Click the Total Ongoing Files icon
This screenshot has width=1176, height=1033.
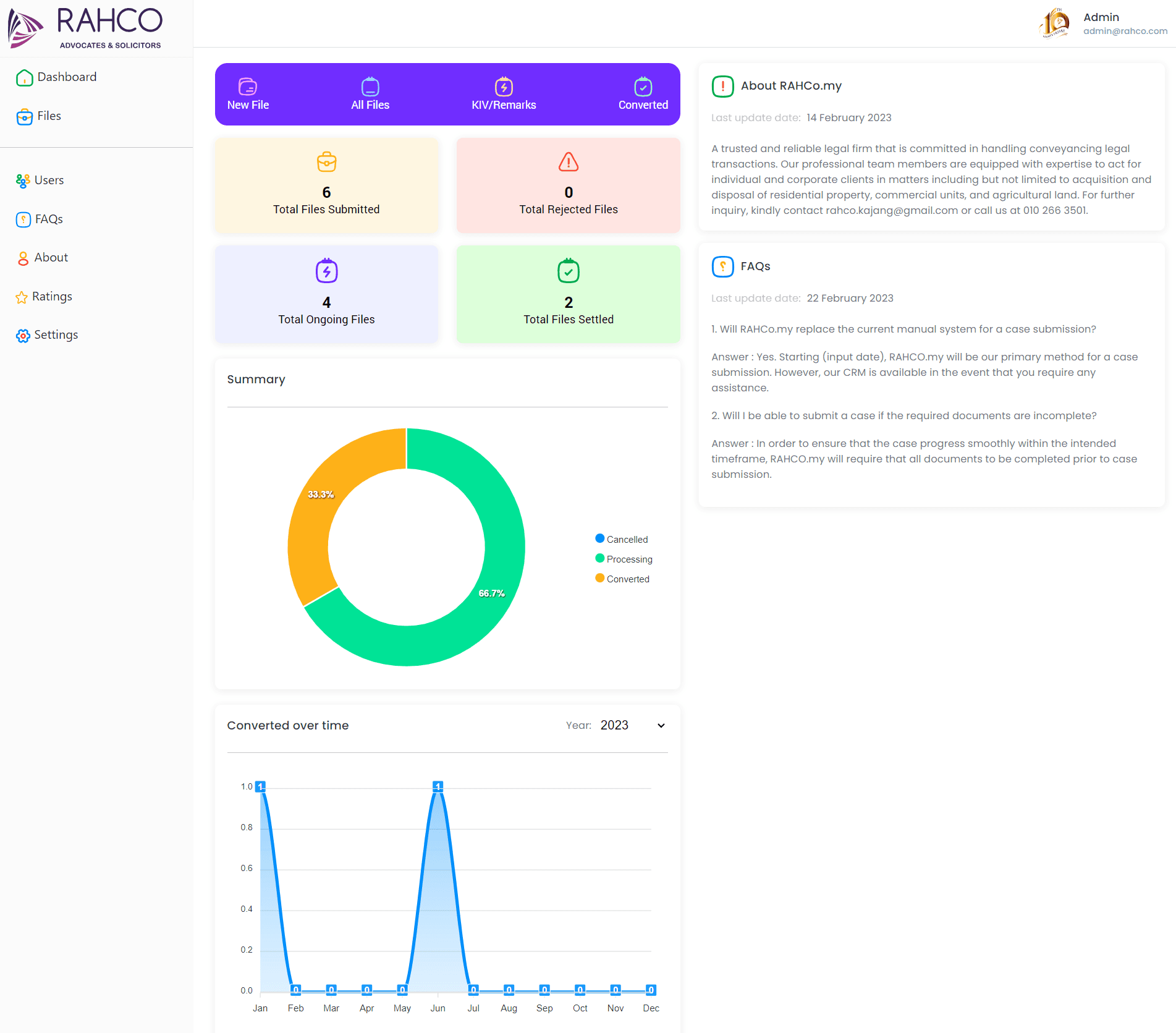click(326, 271)
